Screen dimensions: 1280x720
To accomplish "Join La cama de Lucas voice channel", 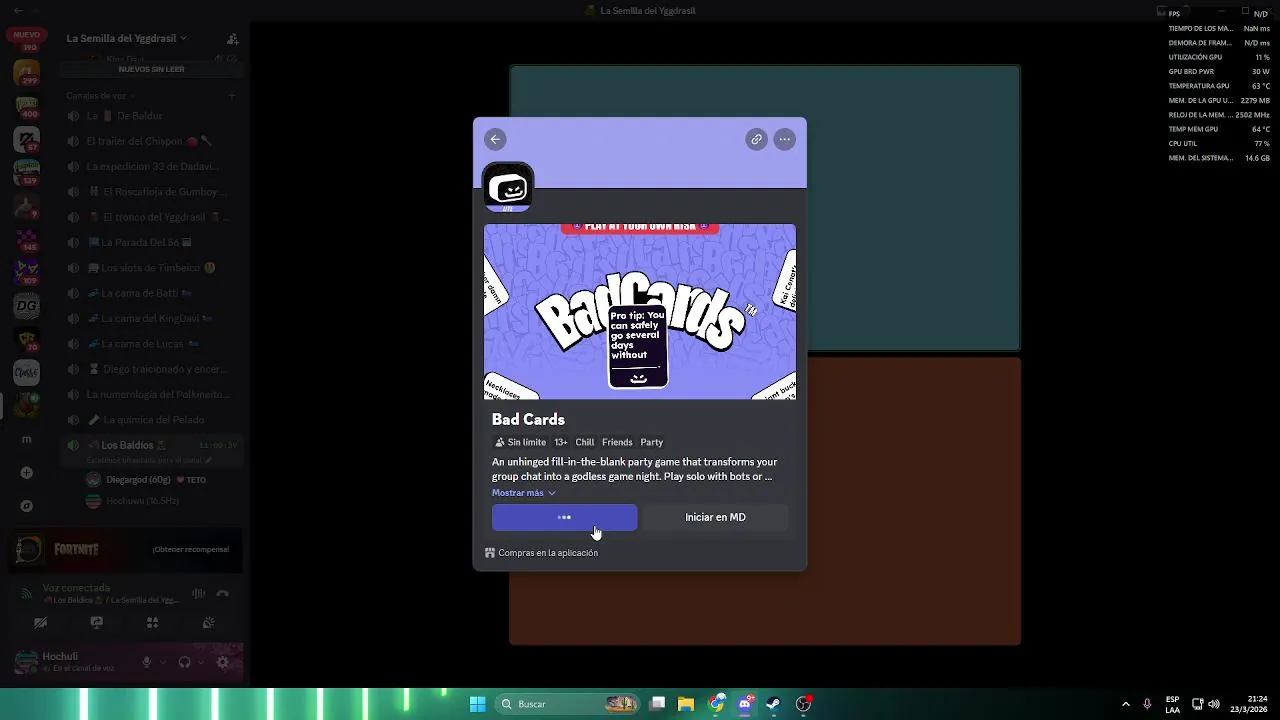I will point(150,344).
